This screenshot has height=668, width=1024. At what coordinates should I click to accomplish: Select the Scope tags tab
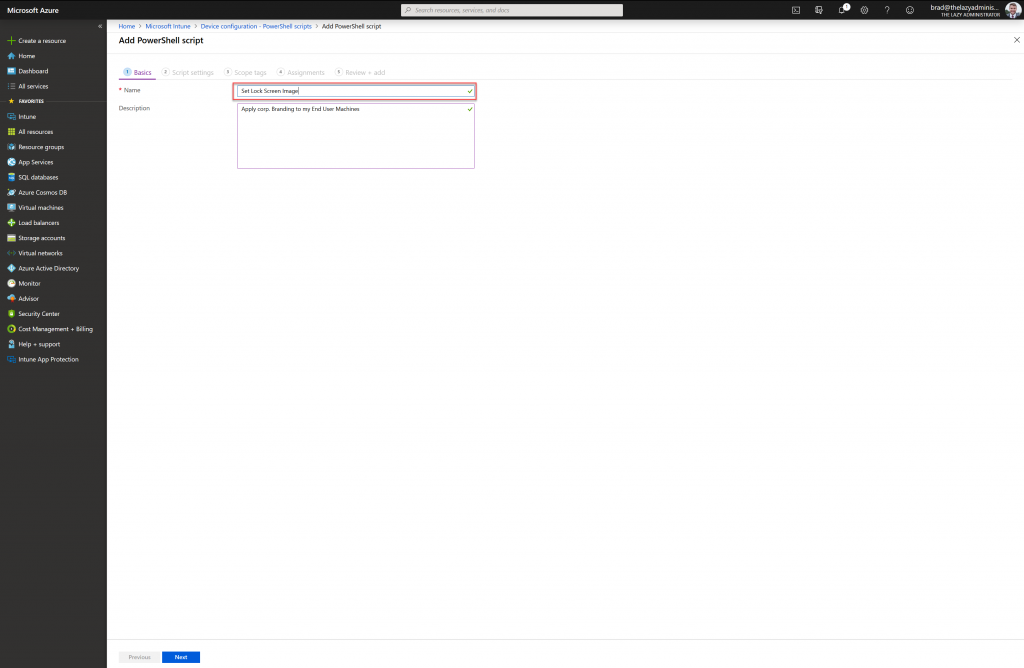[246, 72]
